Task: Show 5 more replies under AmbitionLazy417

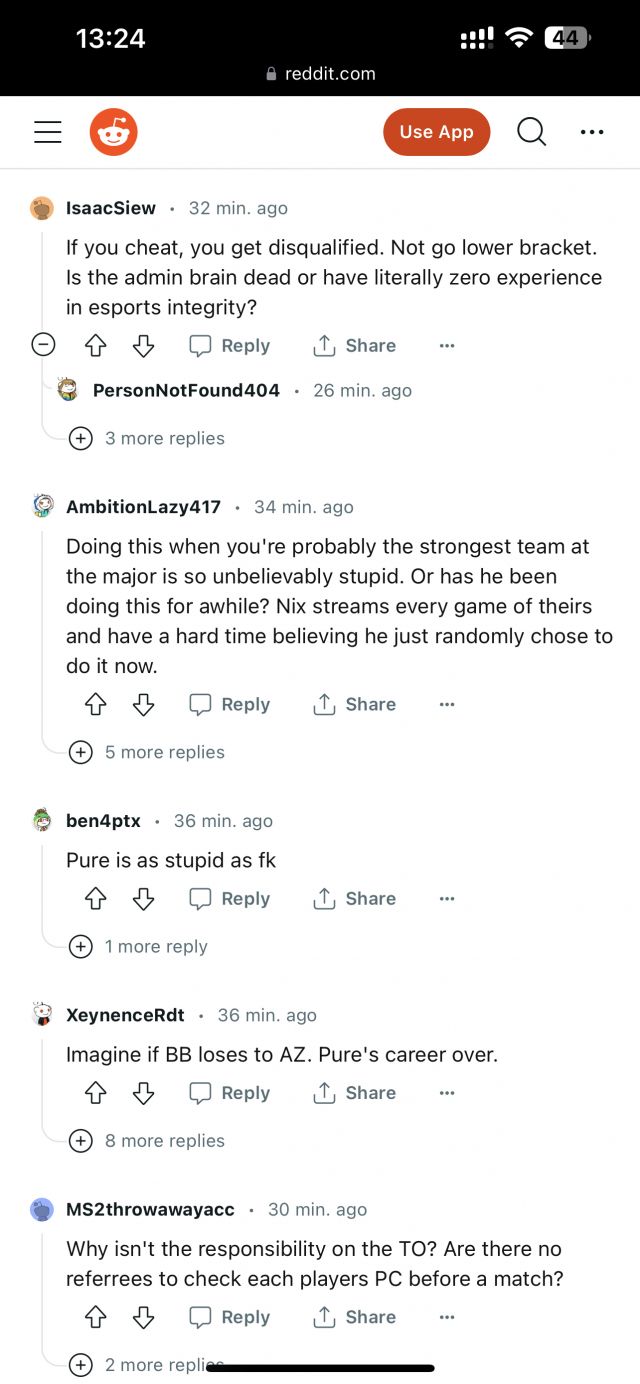Action: click(166, 752)
